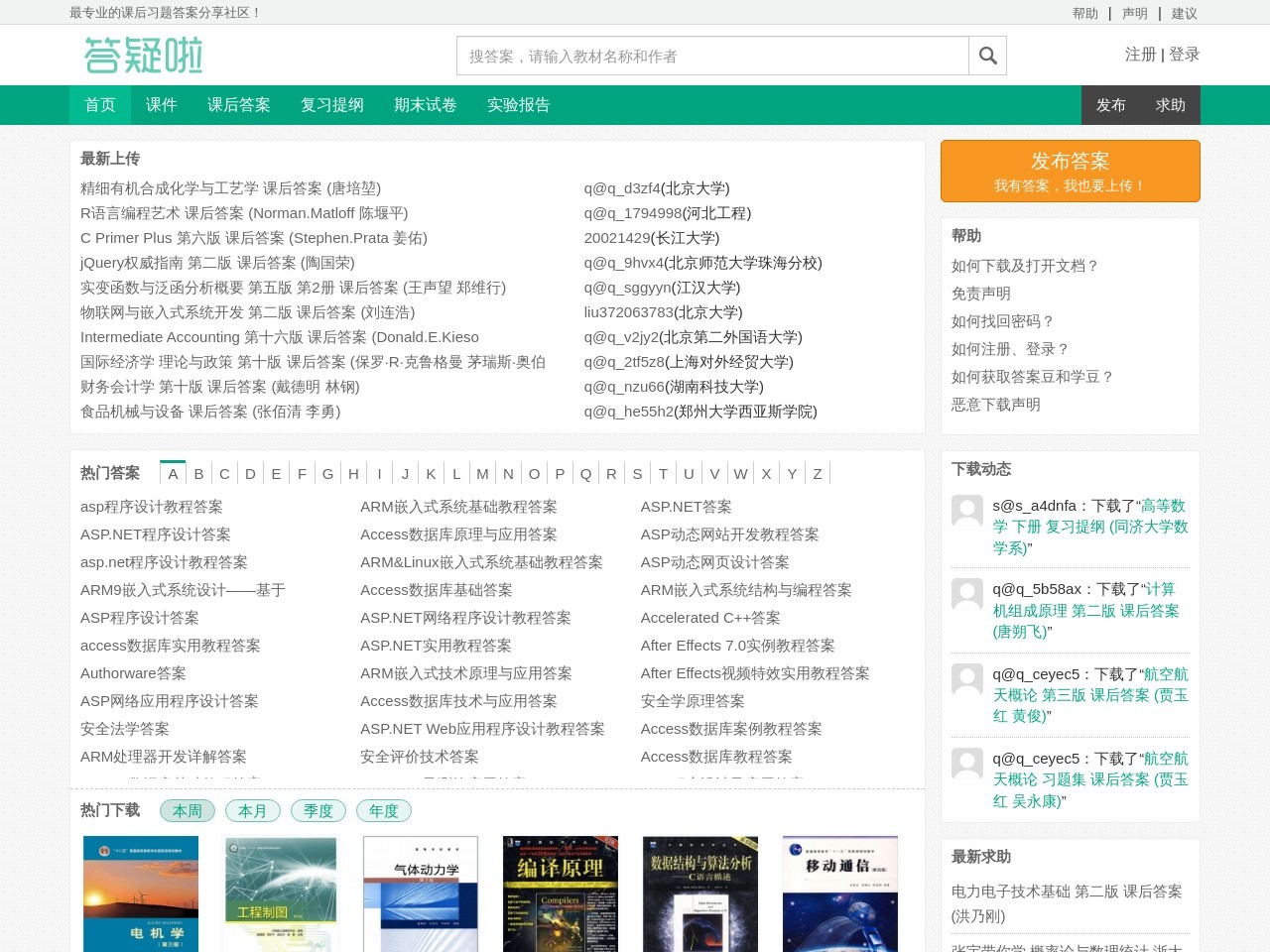Open 财务会计学 第十版 课后答案 link
The height and width of the screenshot is (952, 1270).
tap(220, 387)
